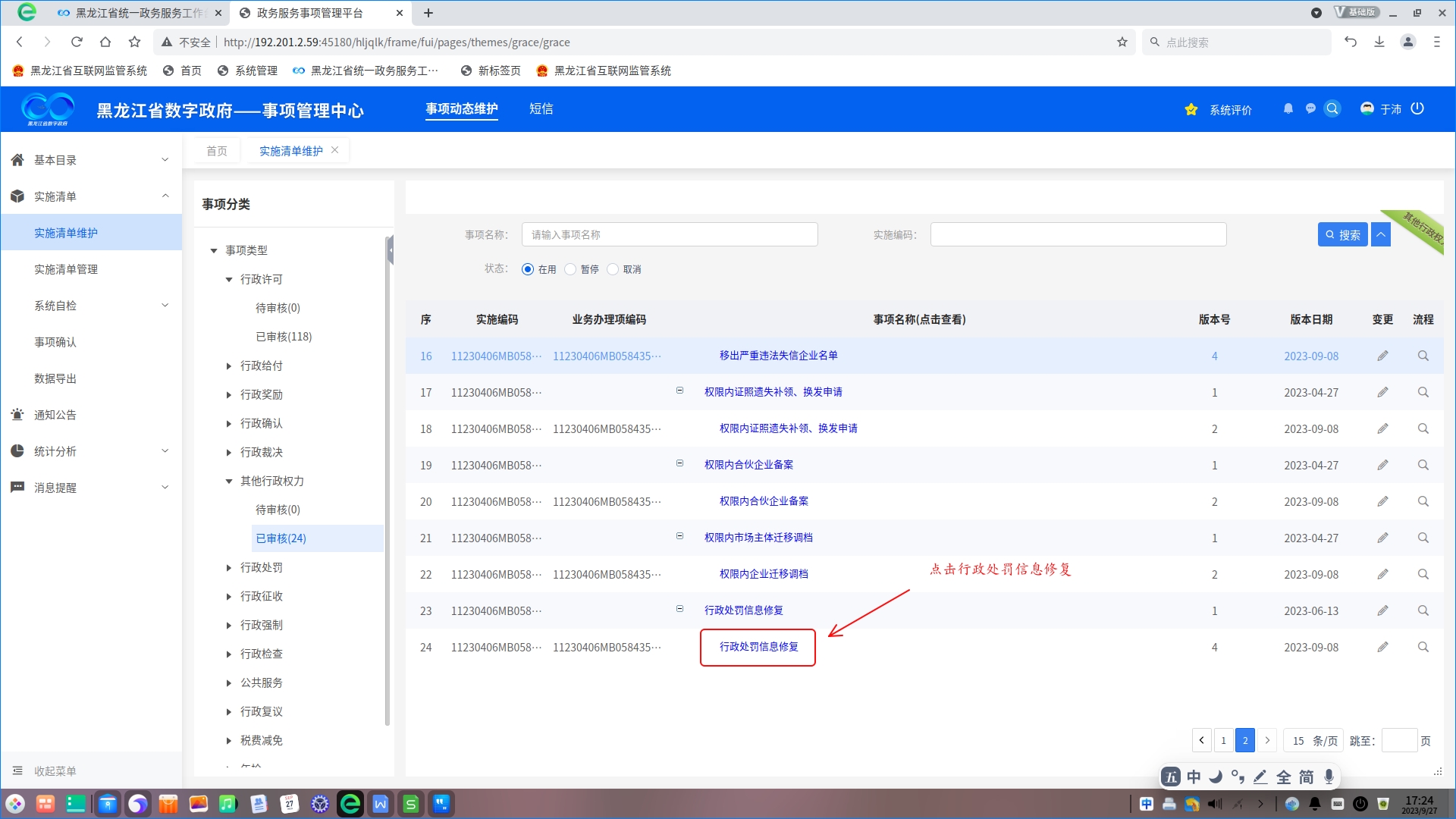Open the flow magnifier icon for row 16
The width and height of the screenshot is (1456, 819).
(1423, 356)
